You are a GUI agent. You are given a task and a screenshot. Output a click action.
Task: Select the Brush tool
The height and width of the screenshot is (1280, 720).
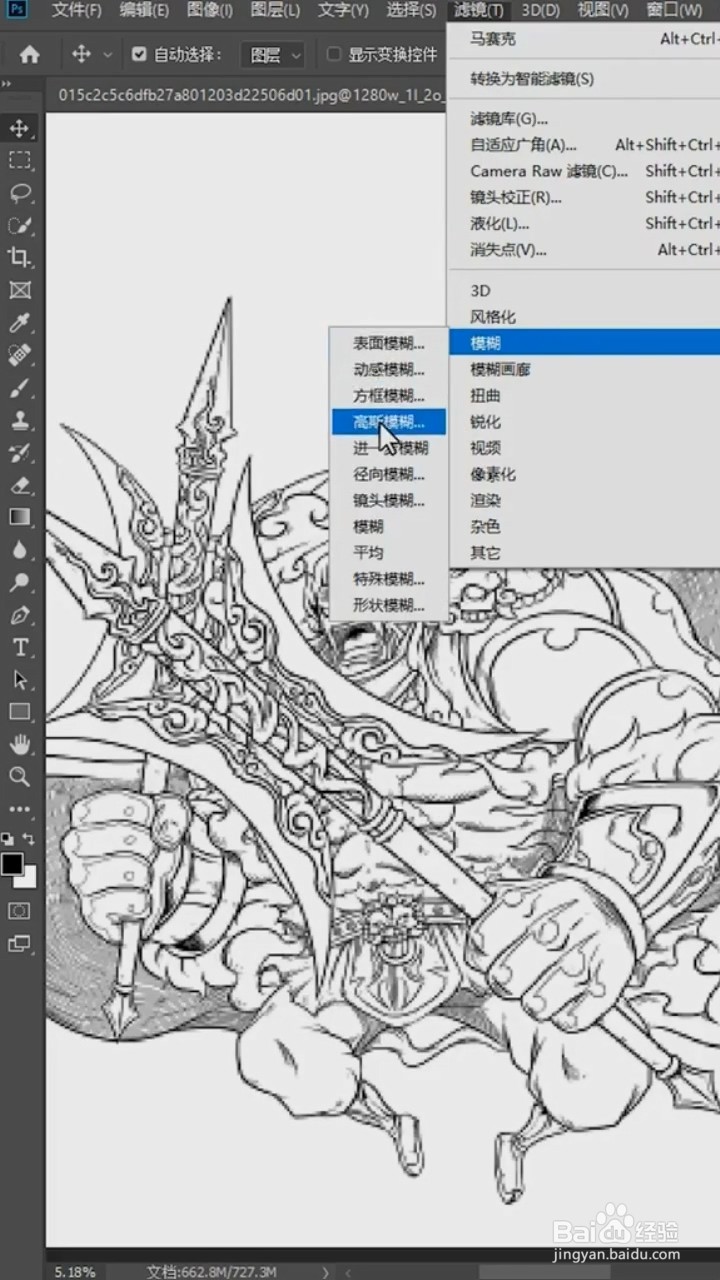click(20, 388)
